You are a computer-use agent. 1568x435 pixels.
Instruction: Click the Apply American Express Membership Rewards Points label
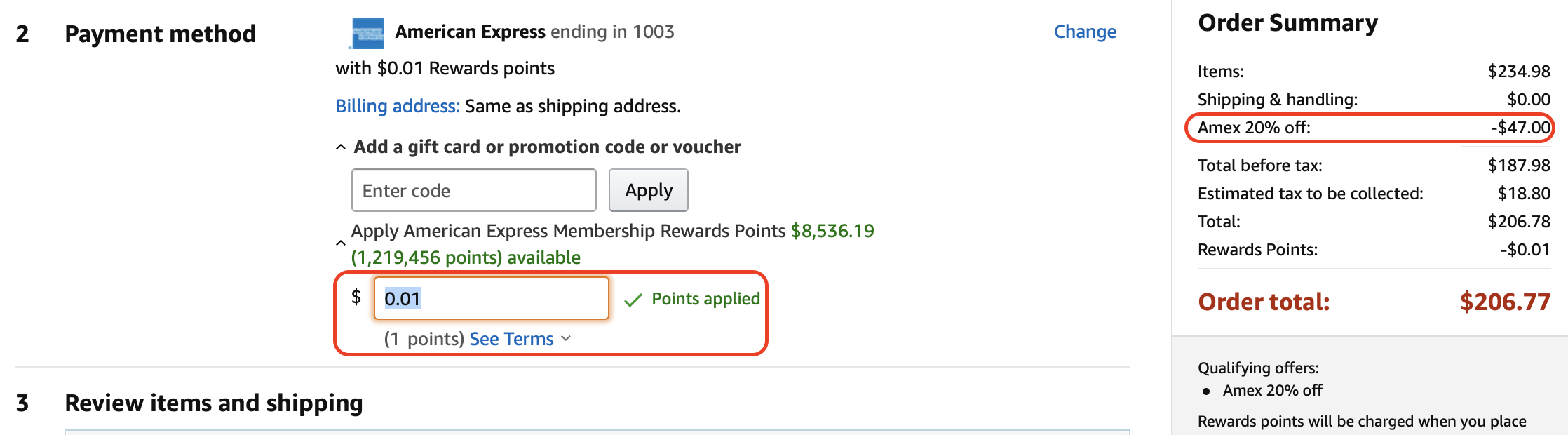pos(568,231)
